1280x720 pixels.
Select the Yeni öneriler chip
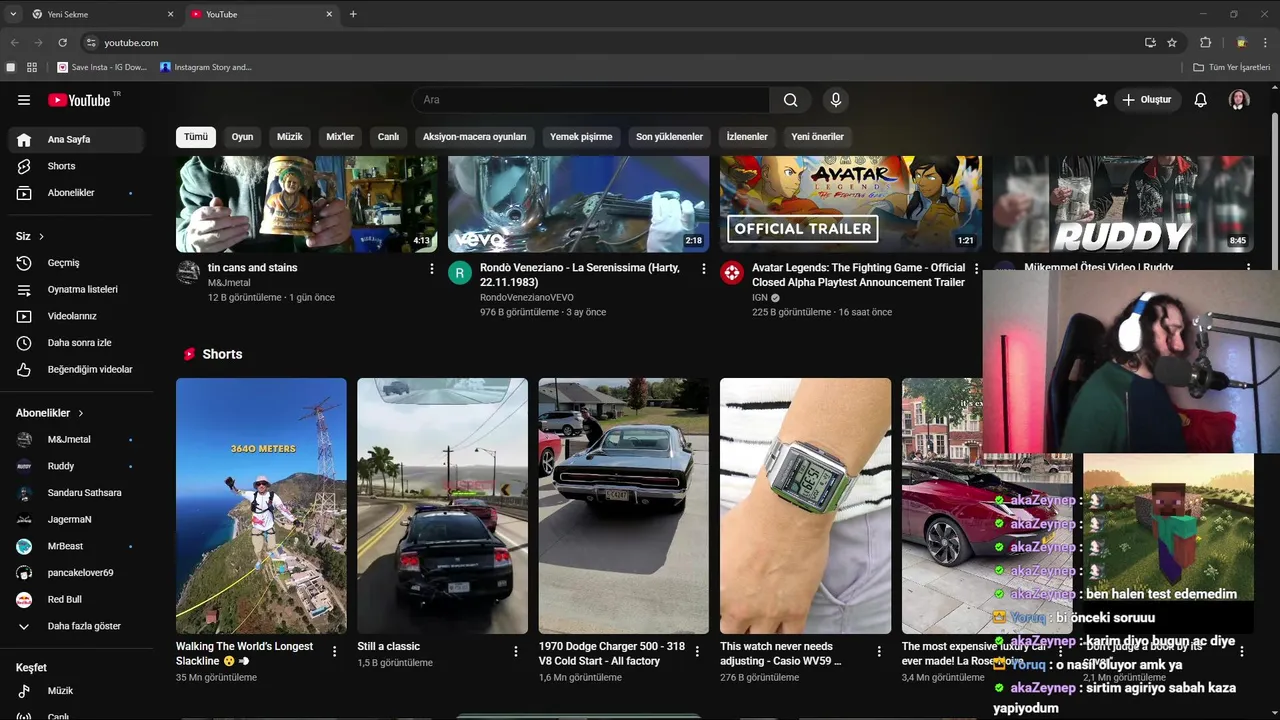[818, 137]
